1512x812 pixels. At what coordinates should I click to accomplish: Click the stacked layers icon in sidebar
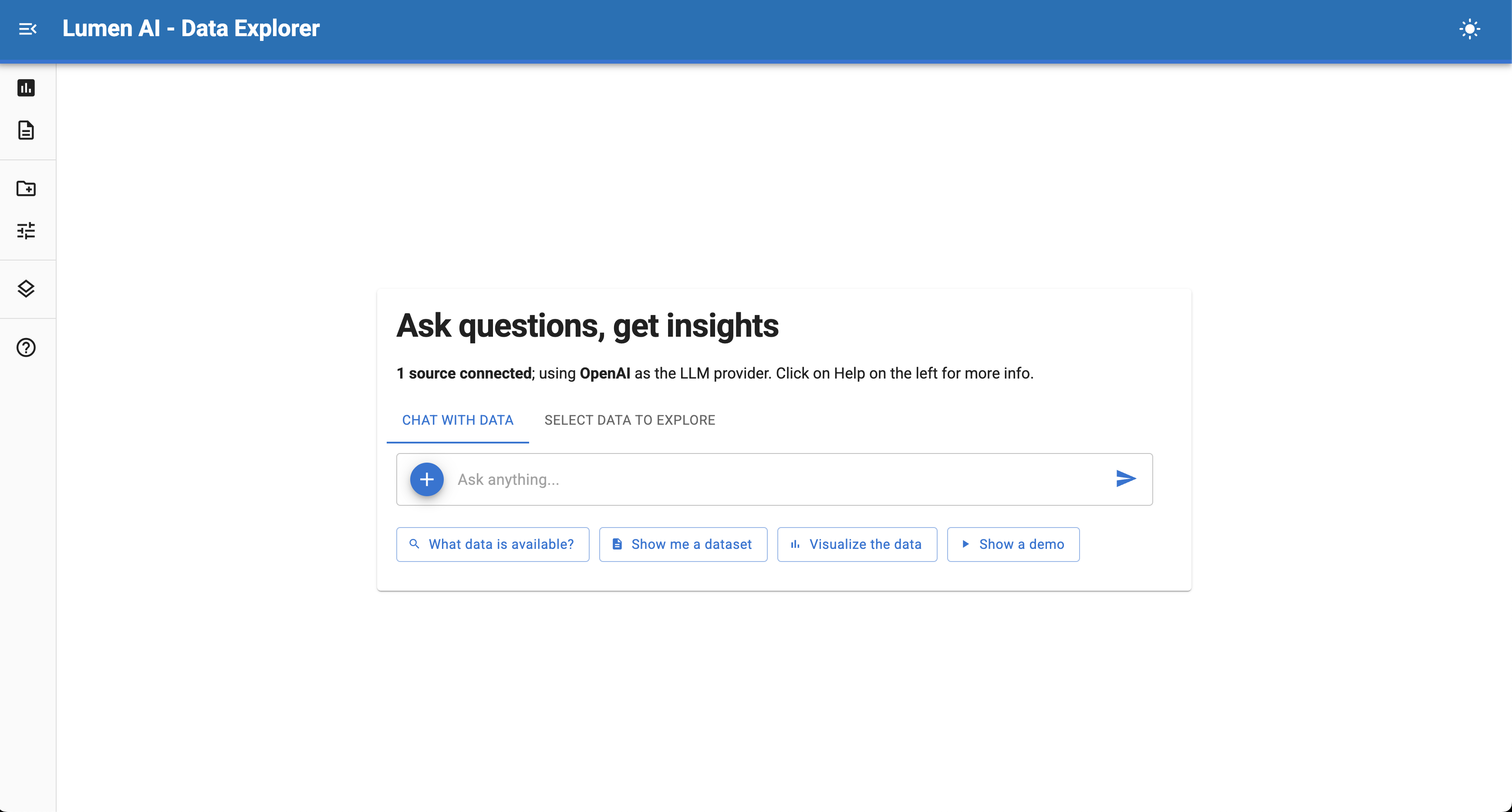tap(26, 289)
